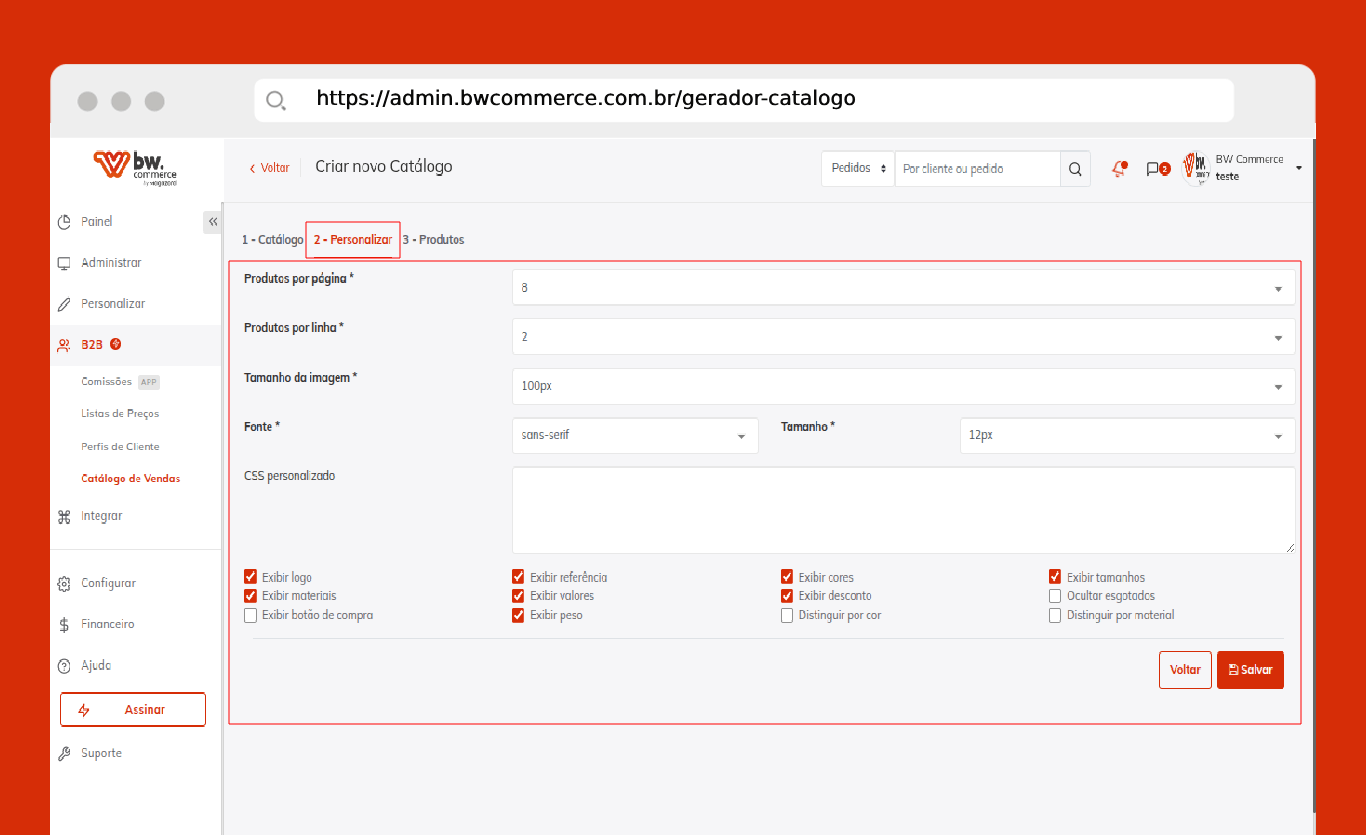Click the Voltar link in header
Screen dimensions: 1366x835
[x=269, y=168]
